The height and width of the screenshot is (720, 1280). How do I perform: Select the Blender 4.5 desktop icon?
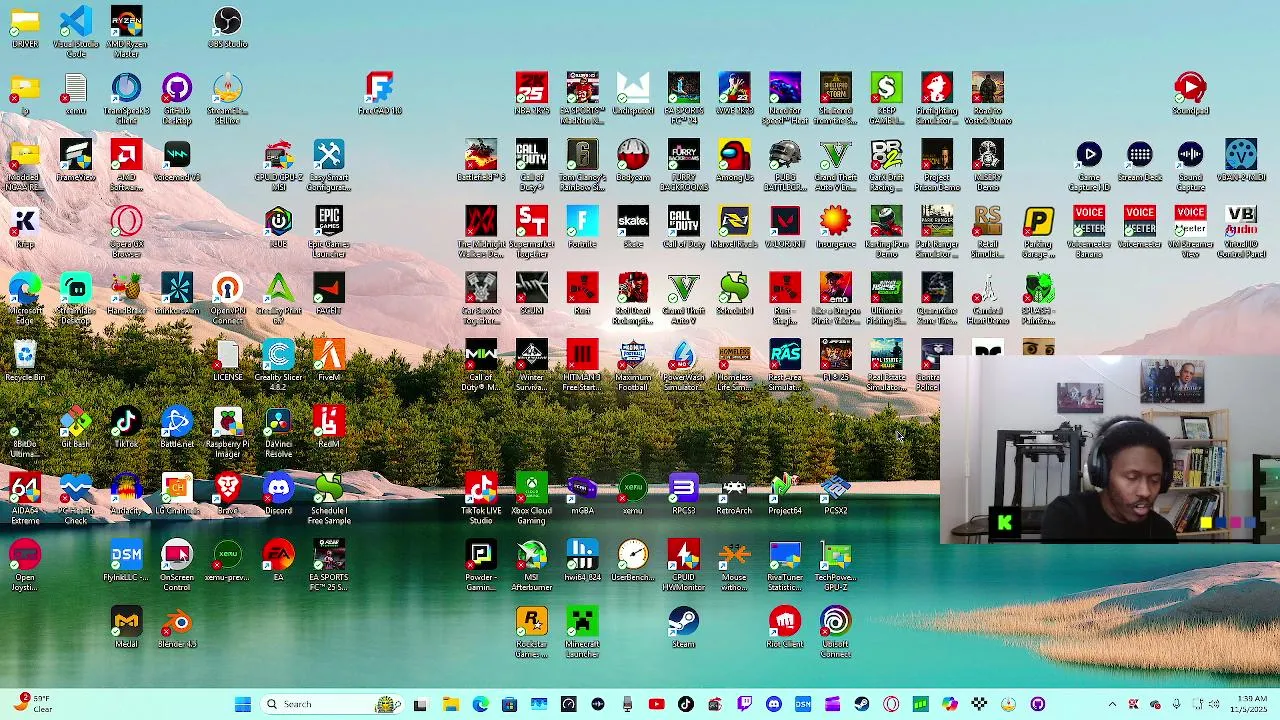pos(177,629)
